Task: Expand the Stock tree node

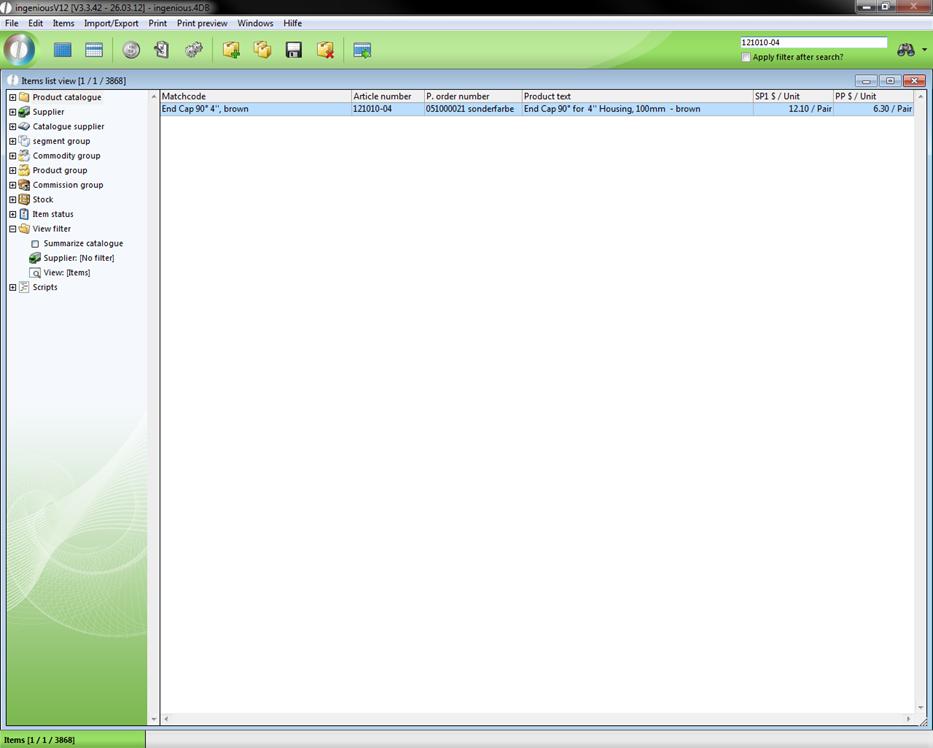Action: pyautogui.click(x=12, y=200)
